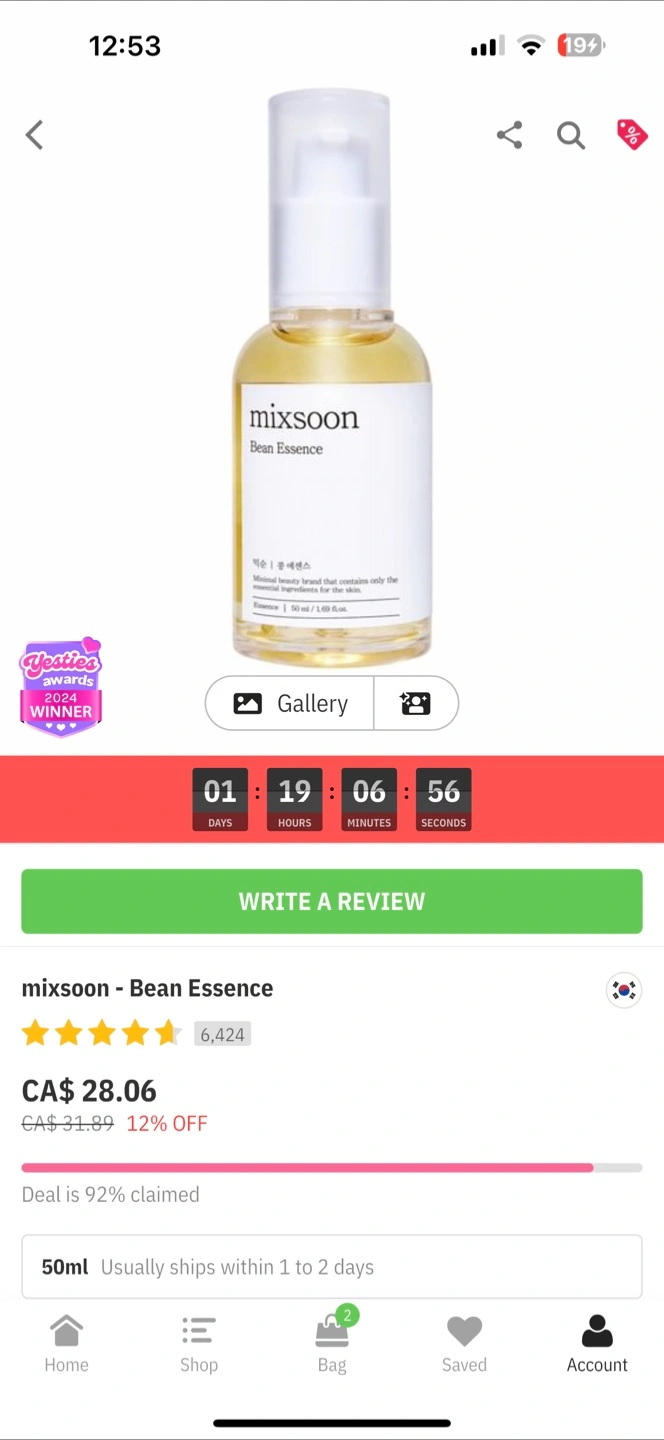Tap the green Write a Review button
664x1440 pixels.
click(332, 901)
